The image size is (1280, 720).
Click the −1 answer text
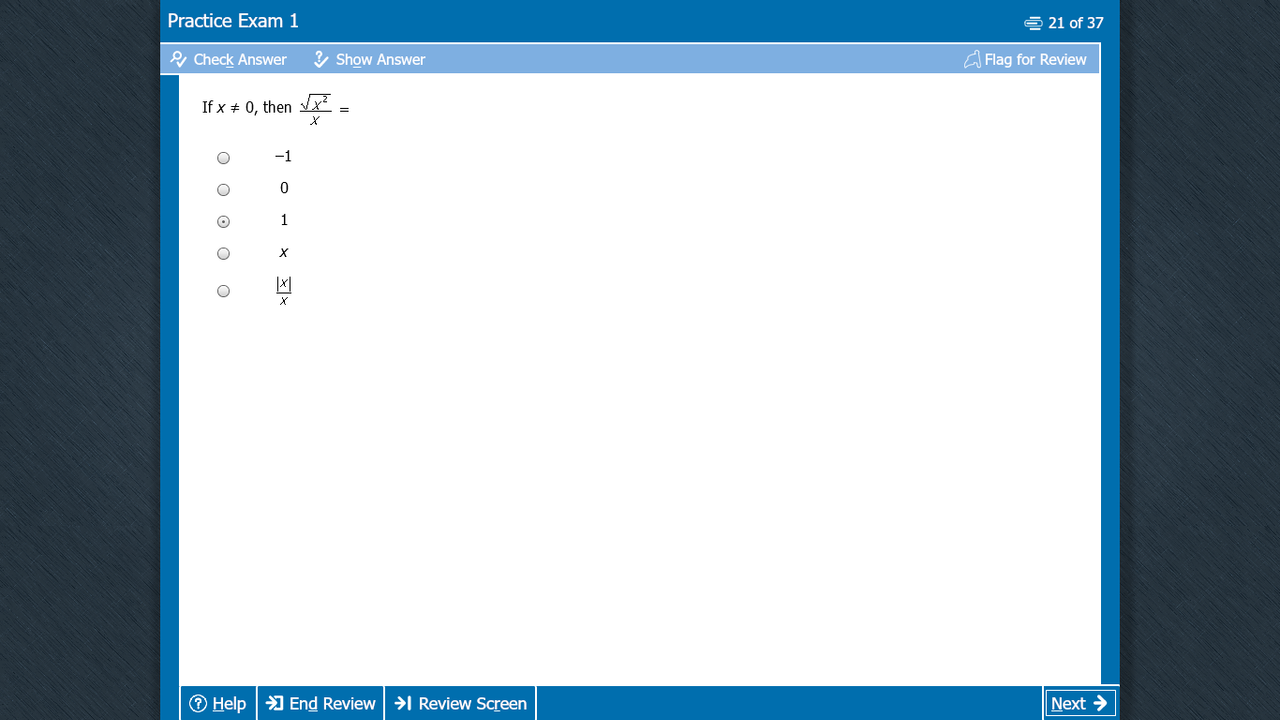283,156
